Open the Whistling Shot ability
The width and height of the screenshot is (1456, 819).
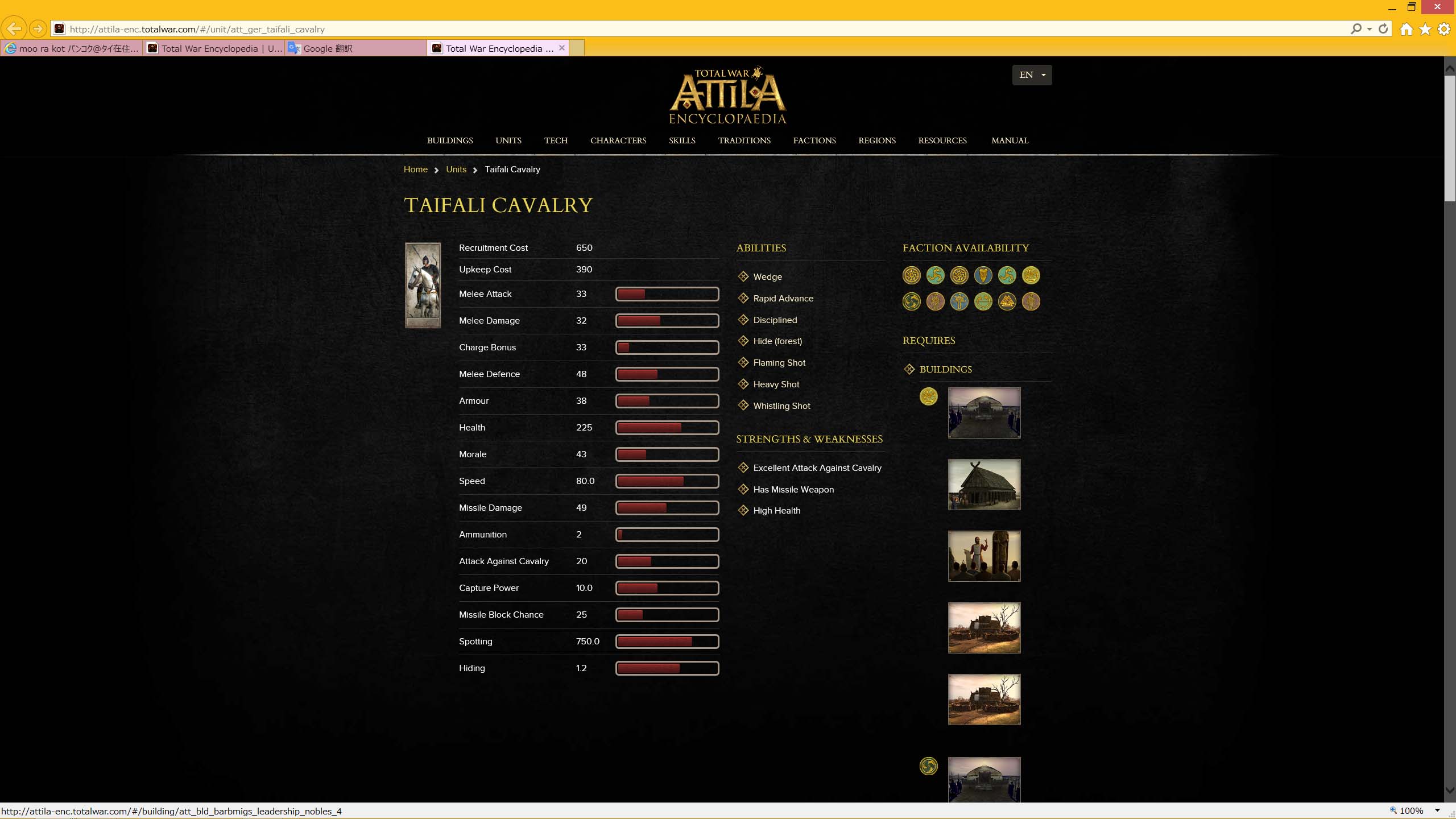pos(781,406)
